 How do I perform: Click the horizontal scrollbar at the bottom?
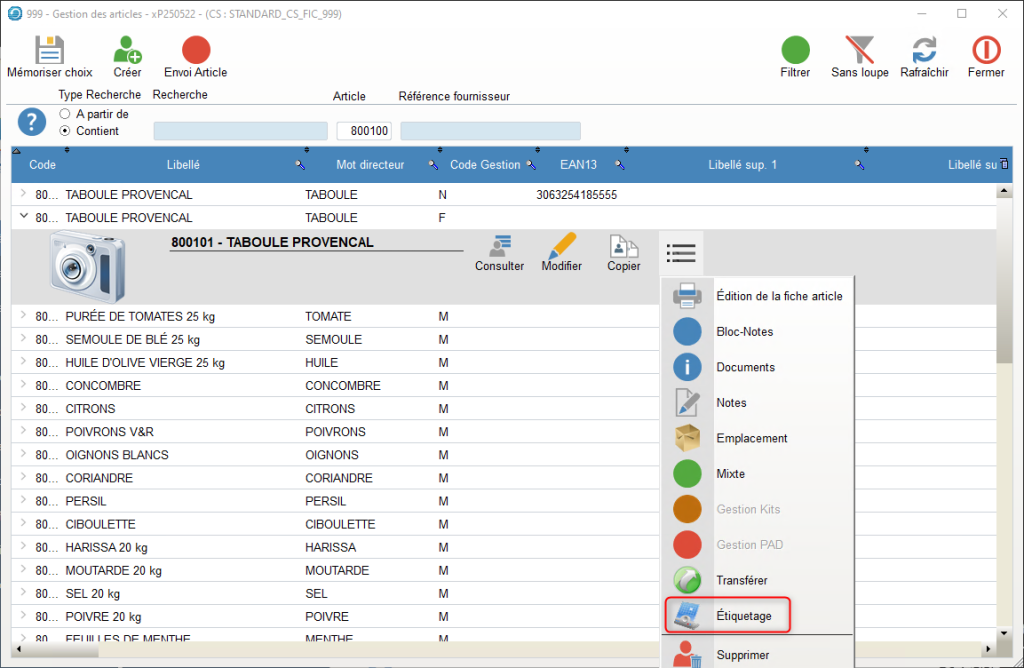pyautogui.click(x=500, y=650)
